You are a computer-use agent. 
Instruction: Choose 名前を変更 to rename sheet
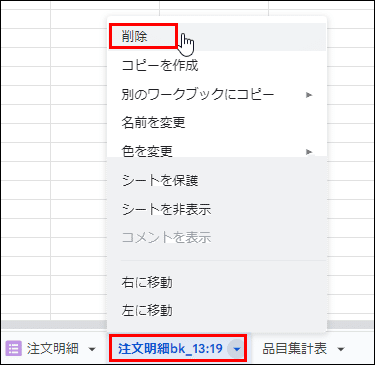click(x=217, y=123)
